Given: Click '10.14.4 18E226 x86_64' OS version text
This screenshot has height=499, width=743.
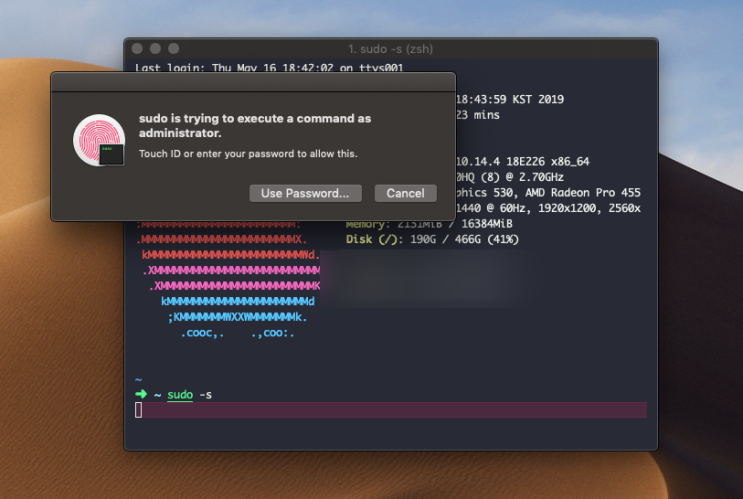Looking at the screenshot, I should pyautogui.click(x=523, y=162).
